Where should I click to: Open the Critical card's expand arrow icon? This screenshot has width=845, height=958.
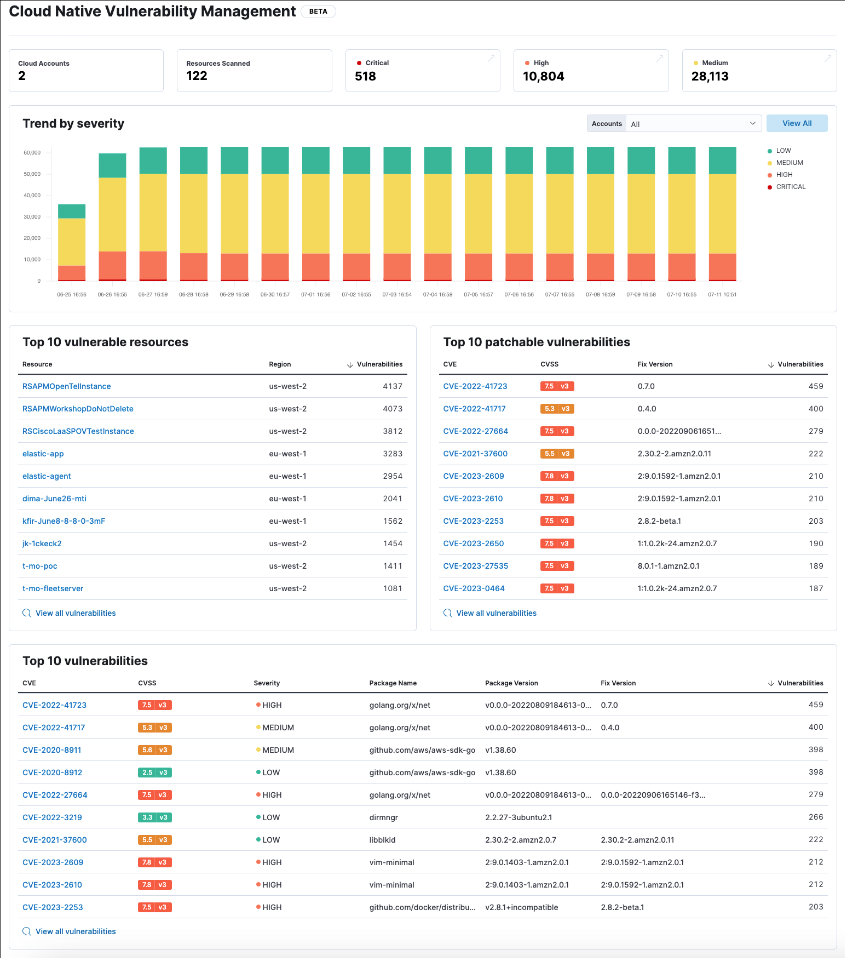click(x=491, y=59)
